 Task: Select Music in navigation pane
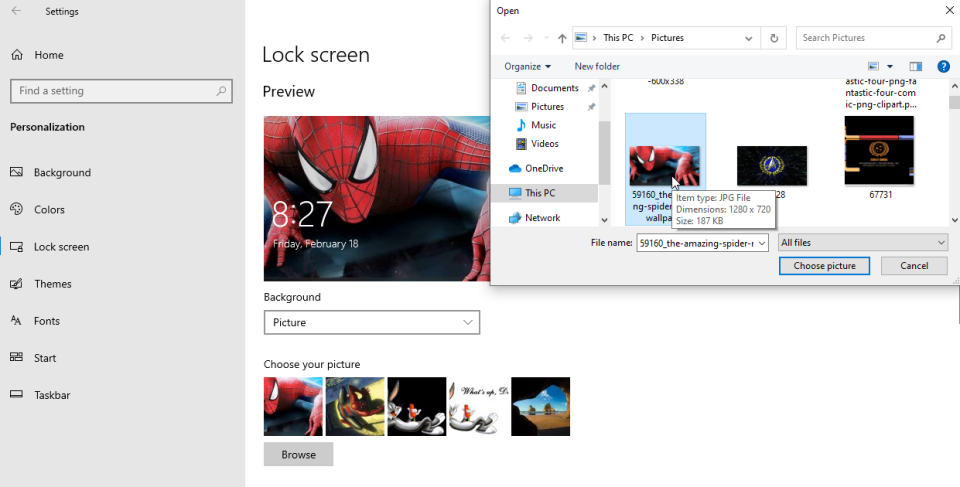(x=536, y=125)
